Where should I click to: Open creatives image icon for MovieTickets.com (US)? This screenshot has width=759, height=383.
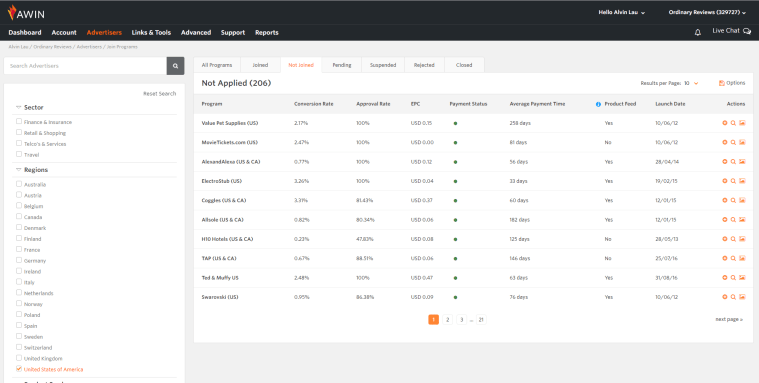point(742,142)
